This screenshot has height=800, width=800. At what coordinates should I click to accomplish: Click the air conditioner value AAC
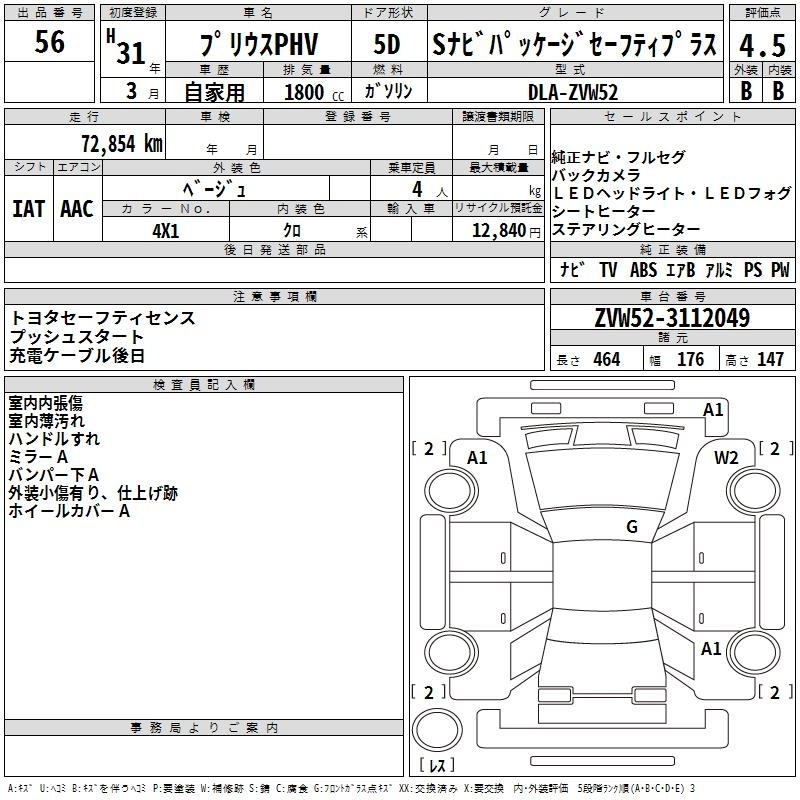(x=77, y=209)
